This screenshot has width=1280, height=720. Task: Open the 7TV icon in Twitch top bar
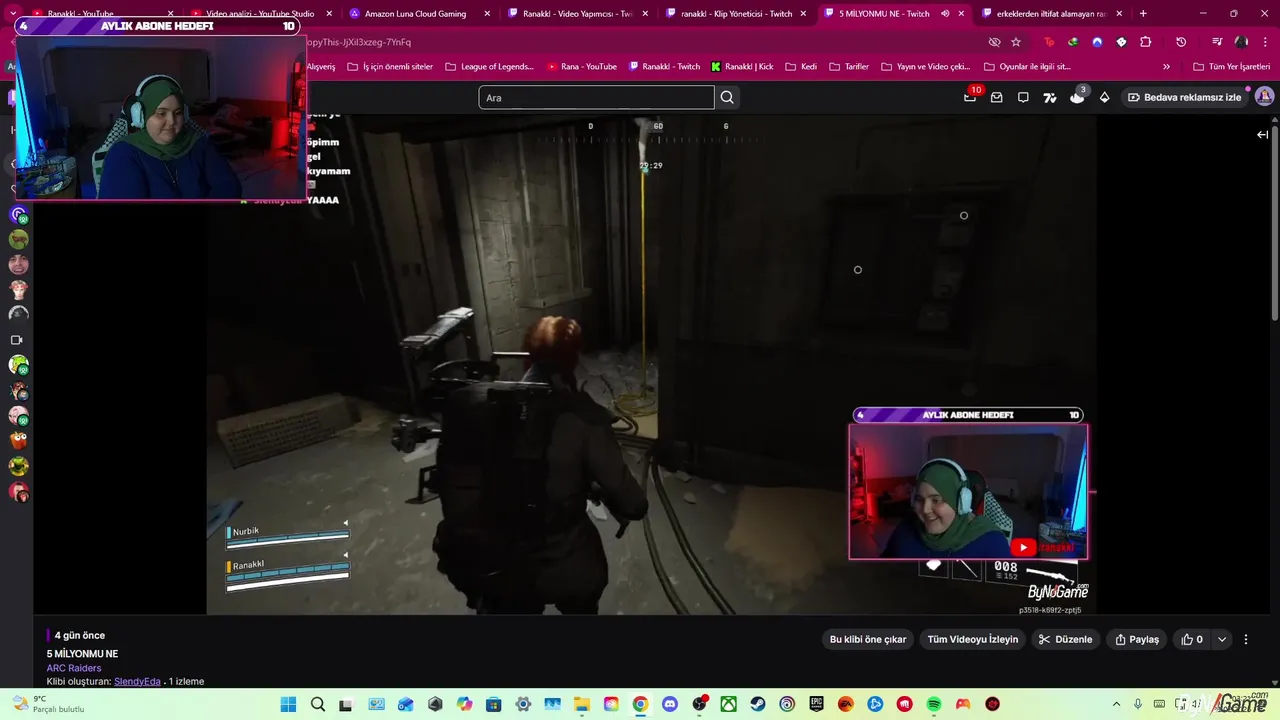(x=1050, y=97)
